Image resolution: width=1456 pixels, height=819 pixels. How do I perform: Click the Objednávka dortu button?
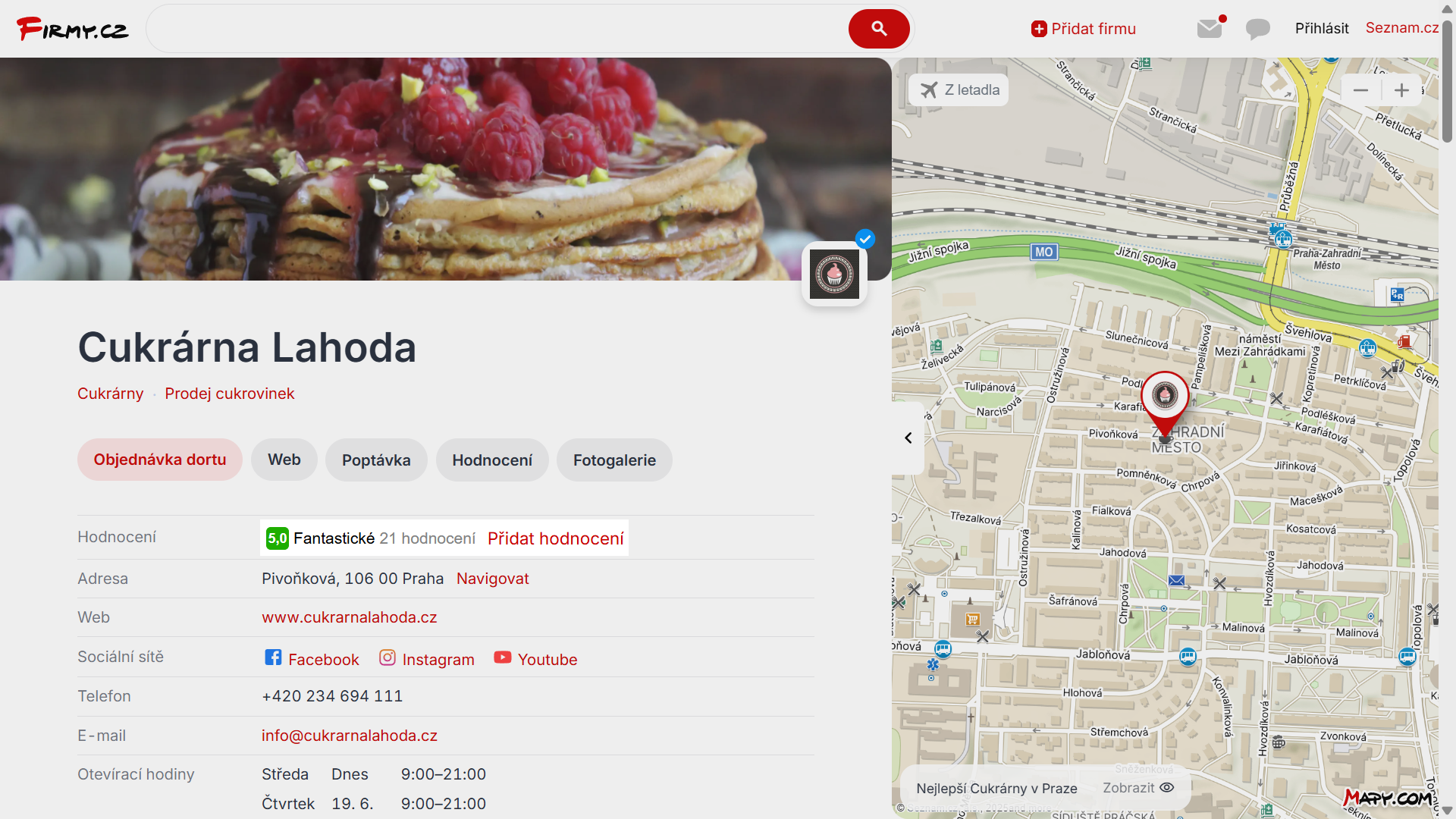pos(160,460)
